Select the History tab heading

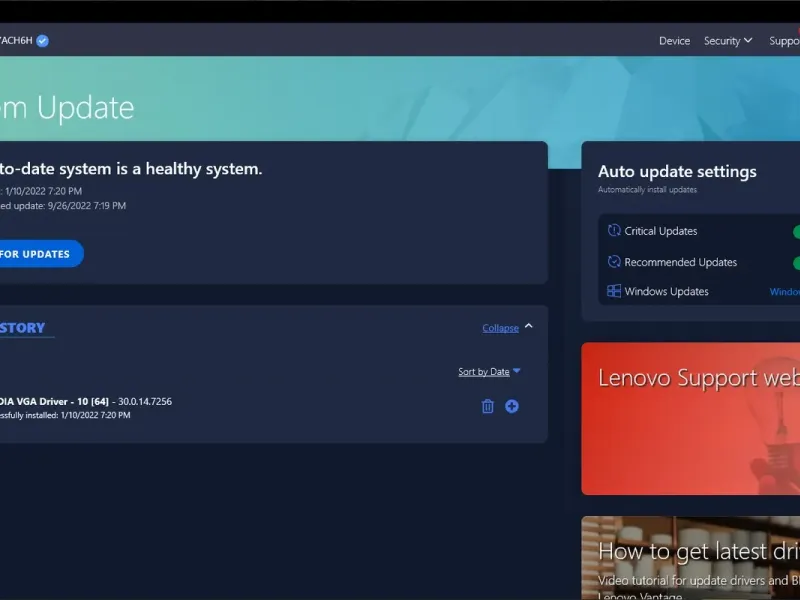point(22,328)
